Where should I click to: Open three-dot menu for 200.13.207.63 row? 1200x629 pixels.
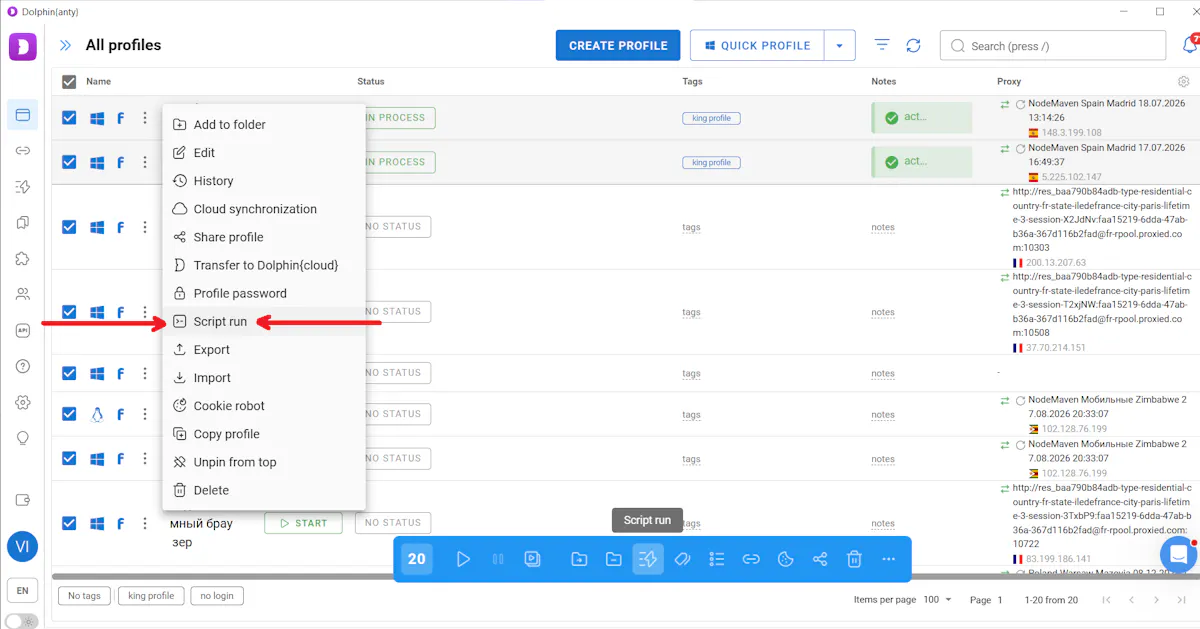point(145,227)
